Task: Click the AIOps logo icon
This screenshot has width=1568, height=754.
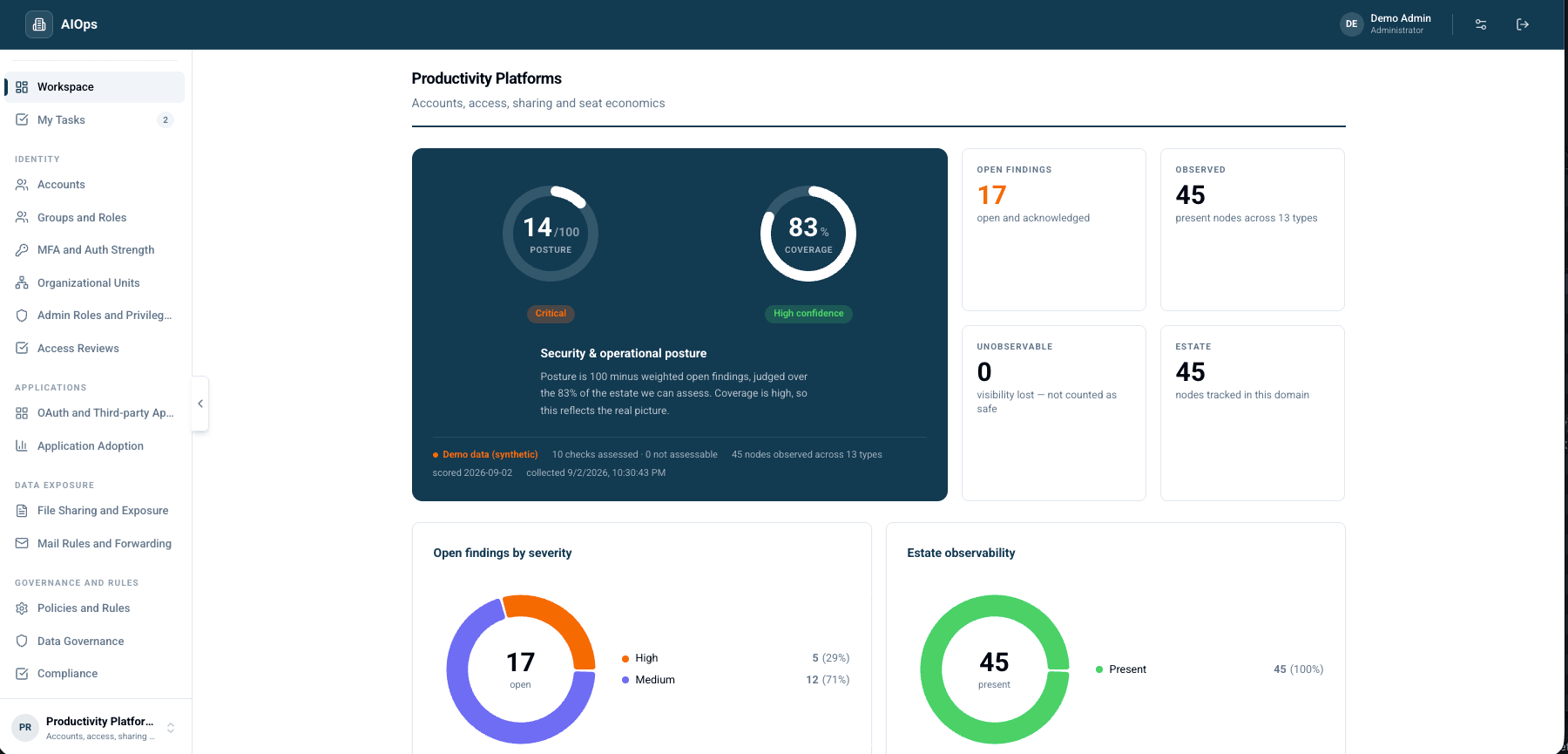Action: point(39,24)
